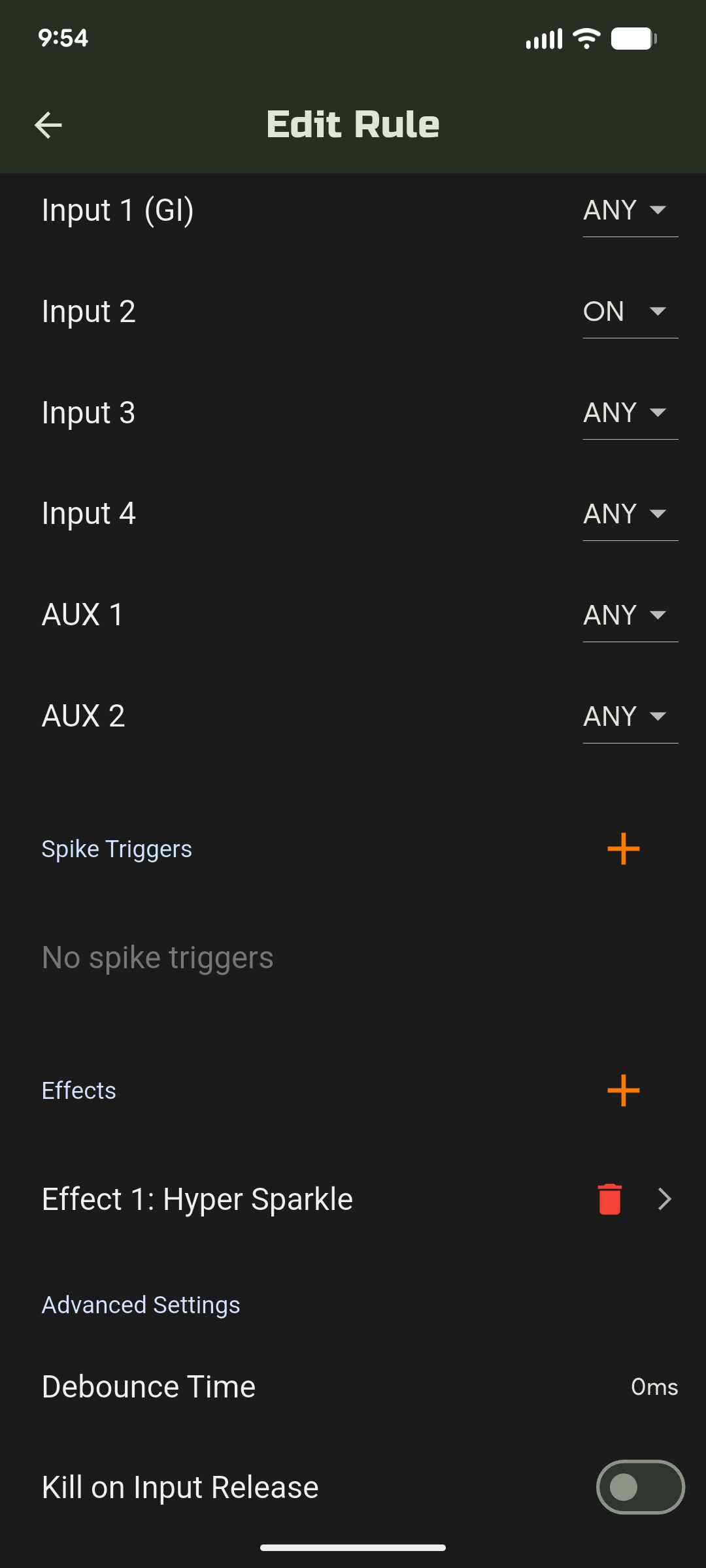Image resolution: width=706 pixels, height=1568 pixels.
Task: Tap the home indicator bar at bottom
Action: 353,1547
